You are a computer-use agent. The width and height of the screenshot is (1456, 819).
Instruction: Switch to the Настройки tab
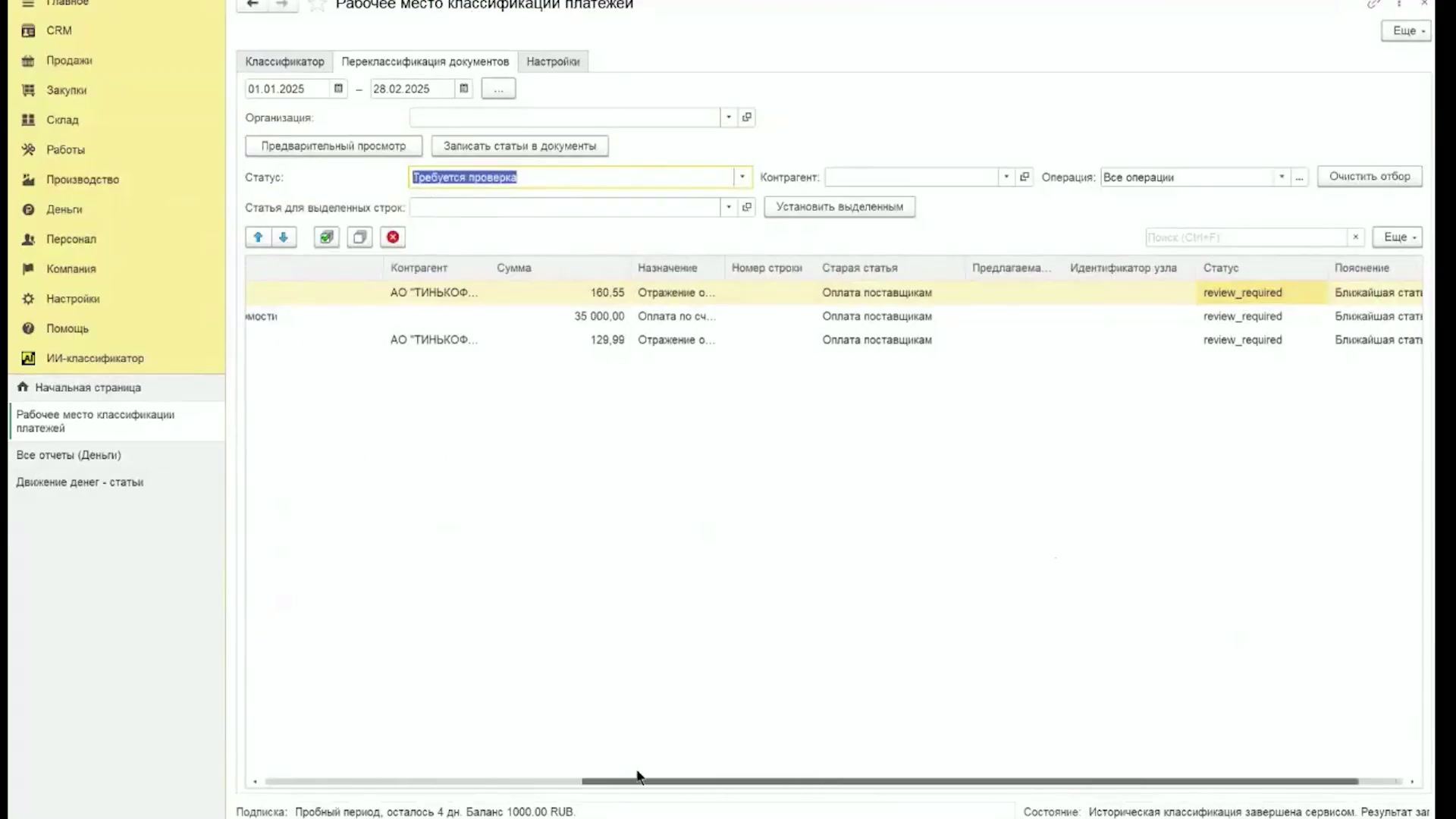tap(553, 61)
